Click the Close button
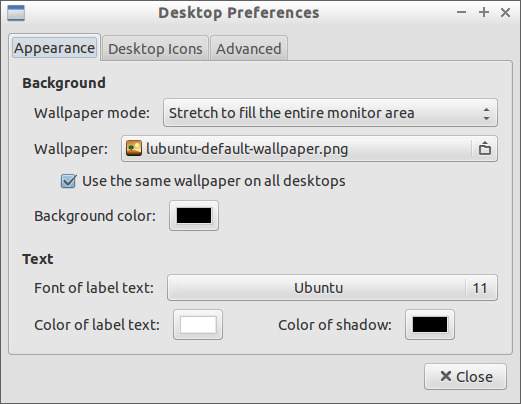Screen dimensions: 521x404 point(465,377)
